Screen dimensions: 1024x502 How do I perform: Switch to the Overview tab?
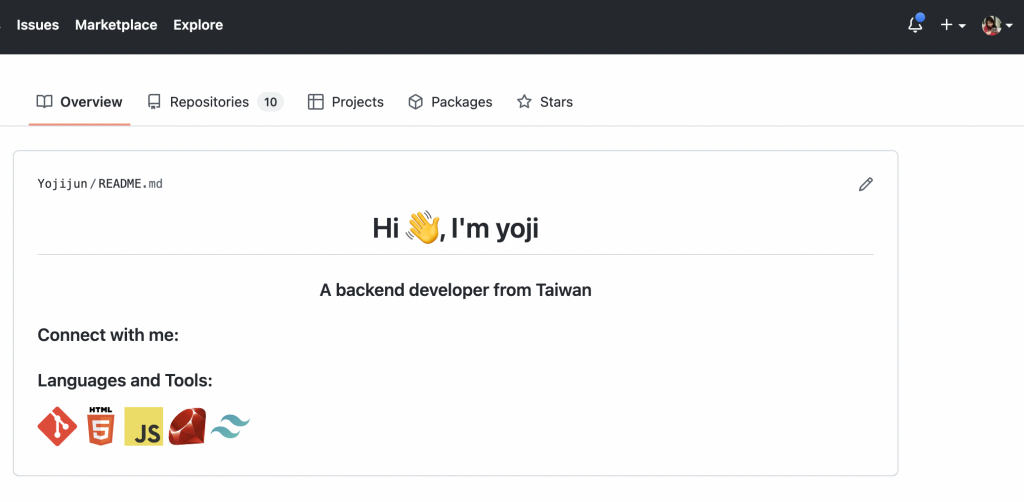(x=80, y=102)
